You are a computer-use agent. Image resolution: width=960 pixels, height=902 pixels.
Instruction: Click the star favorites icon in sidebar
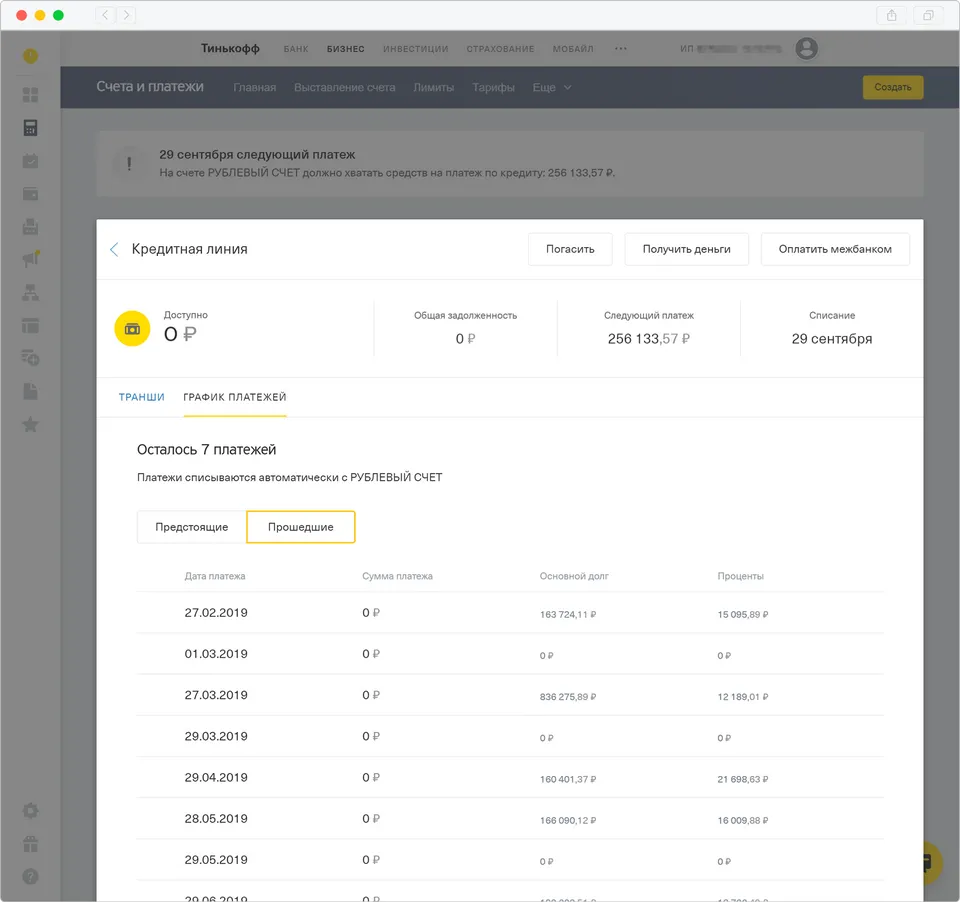[x=30, y=424]
